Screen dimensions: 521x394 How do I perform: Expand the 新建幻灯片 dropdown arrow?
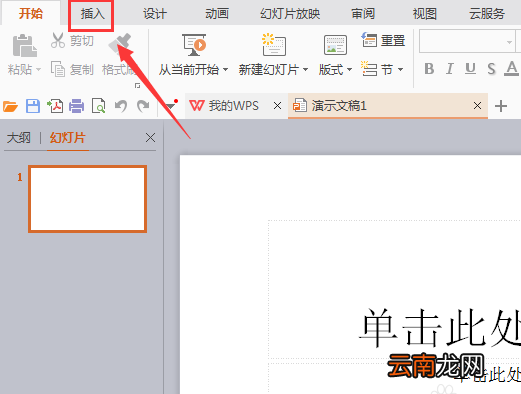click(x=305, y=70)
